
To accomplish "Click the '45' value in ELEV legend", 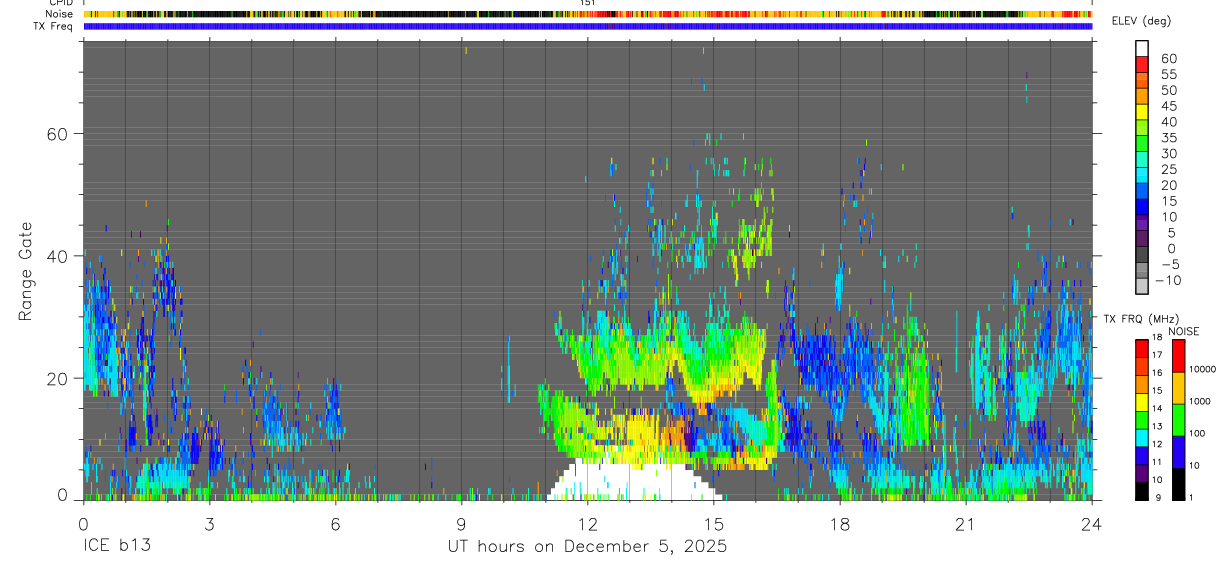I will pyautogui.click(x=1168, y=106).
